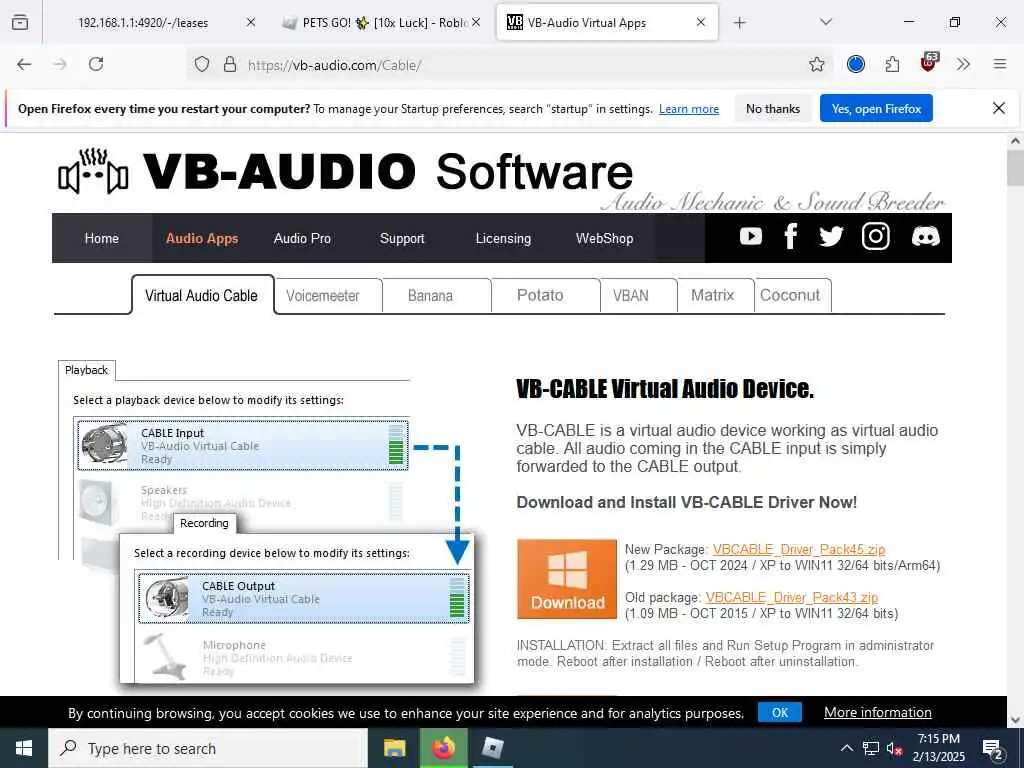This screenshot has height=768, width=1024.
Task: Open a new tab with the plus icon
Action: pyautogui.click(x=739, y=23)
